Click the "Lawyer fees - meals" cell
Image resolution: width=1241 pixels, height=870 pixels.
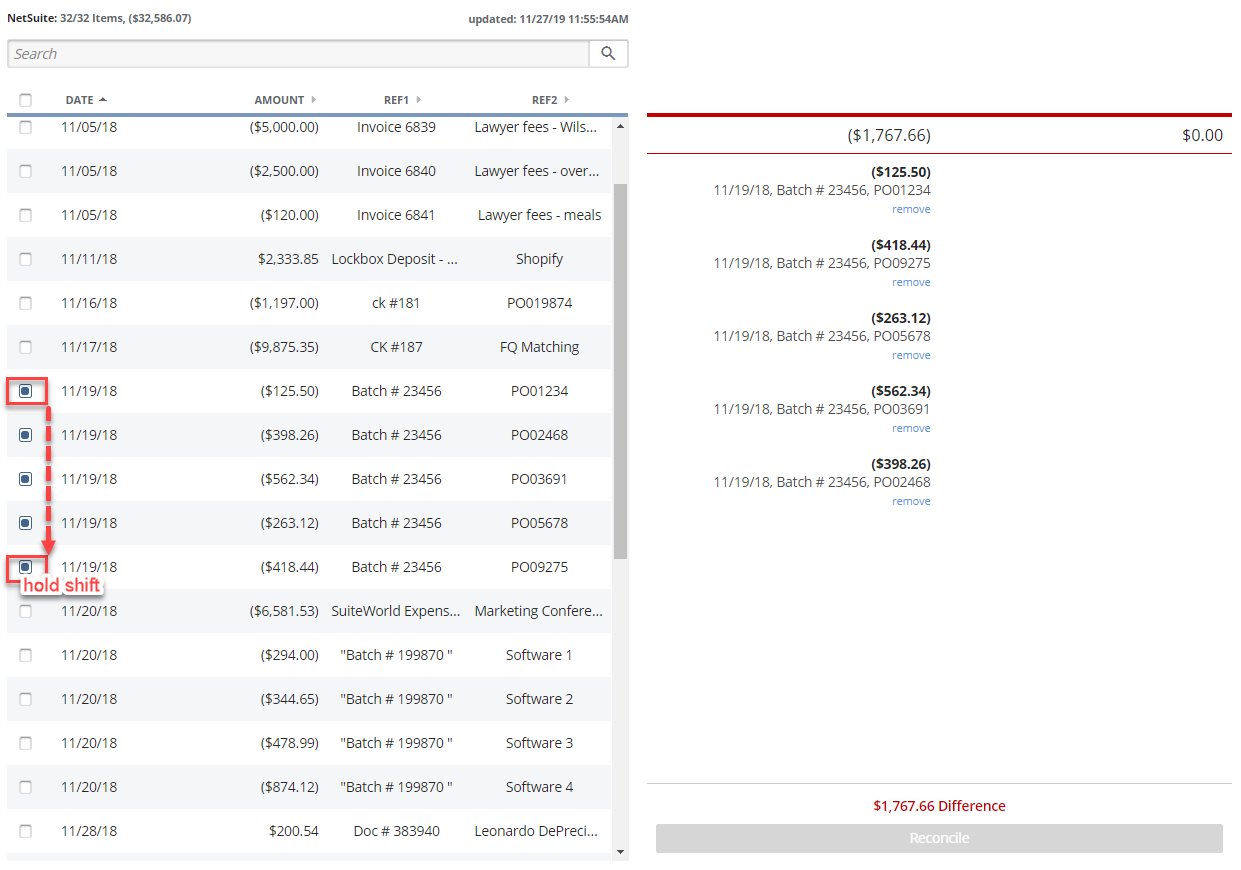pos(540,215)
